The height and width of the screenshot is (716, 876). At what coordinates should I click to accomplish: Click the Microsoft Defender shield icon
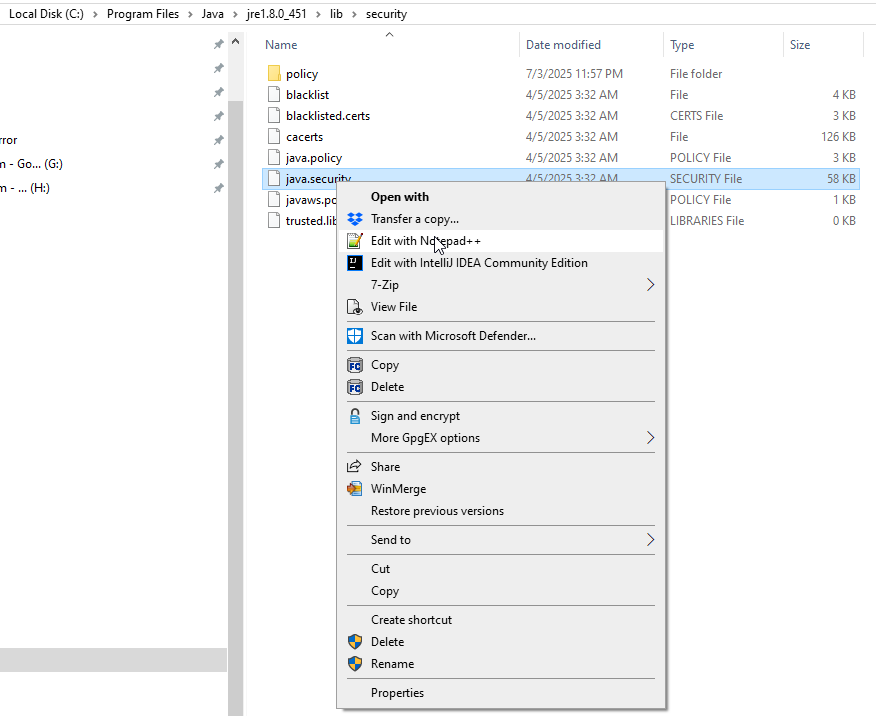355,336
